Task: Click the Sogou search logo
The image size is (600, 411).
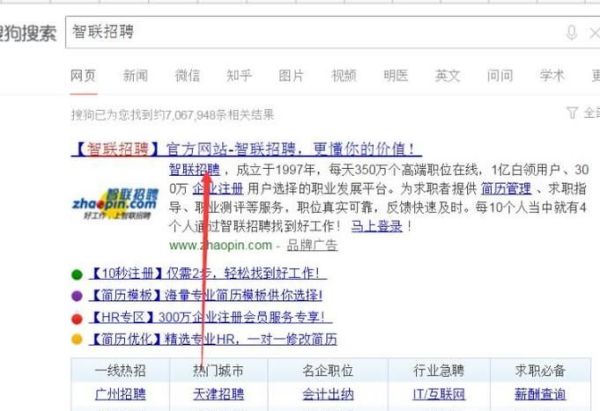Action: [28, 33]
